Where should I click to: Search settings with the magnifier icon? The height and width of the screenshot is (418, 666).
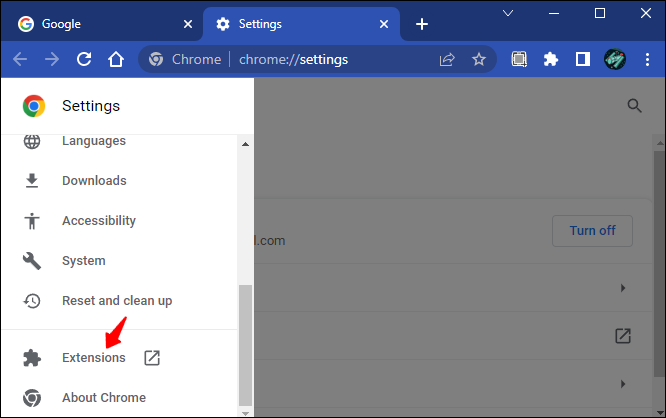click(x=634, y=105)
